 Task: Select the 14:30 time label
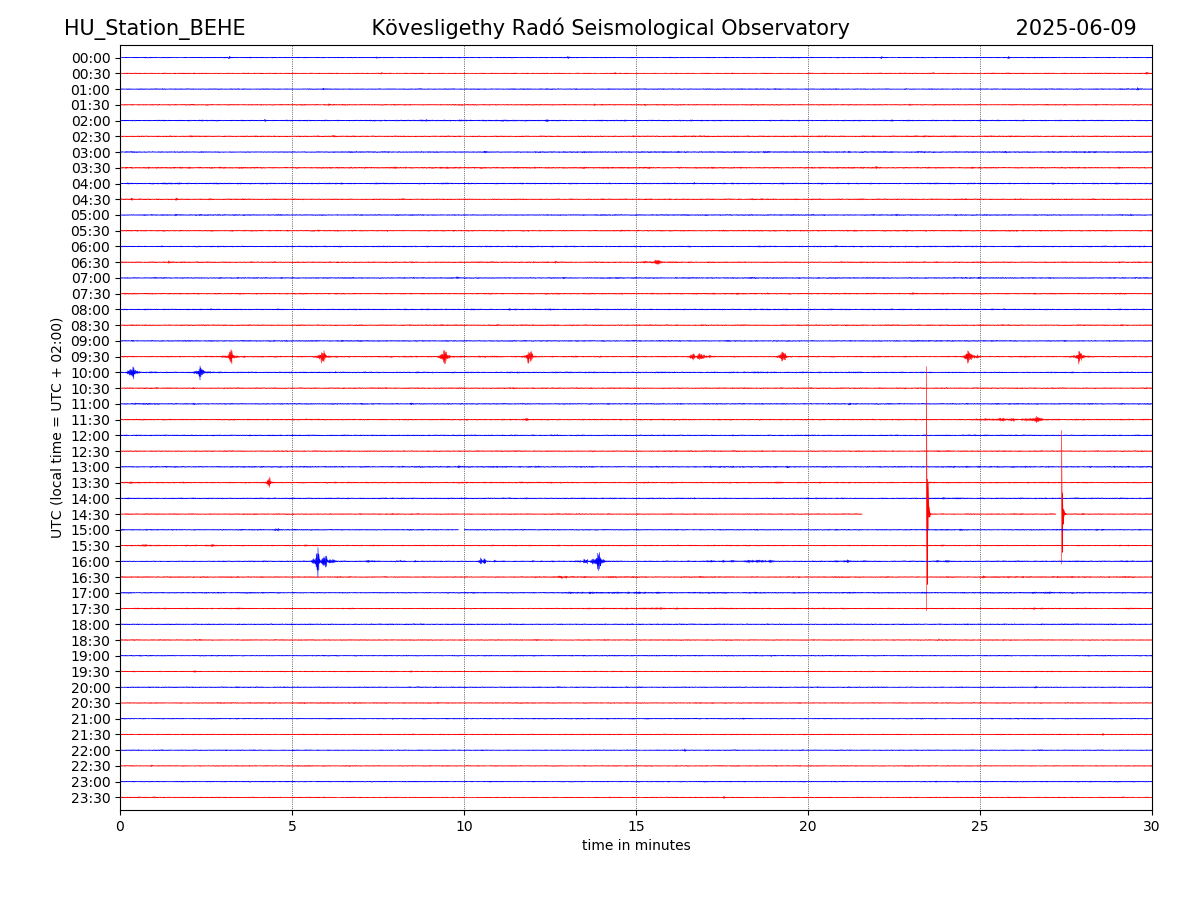[91, 515]
